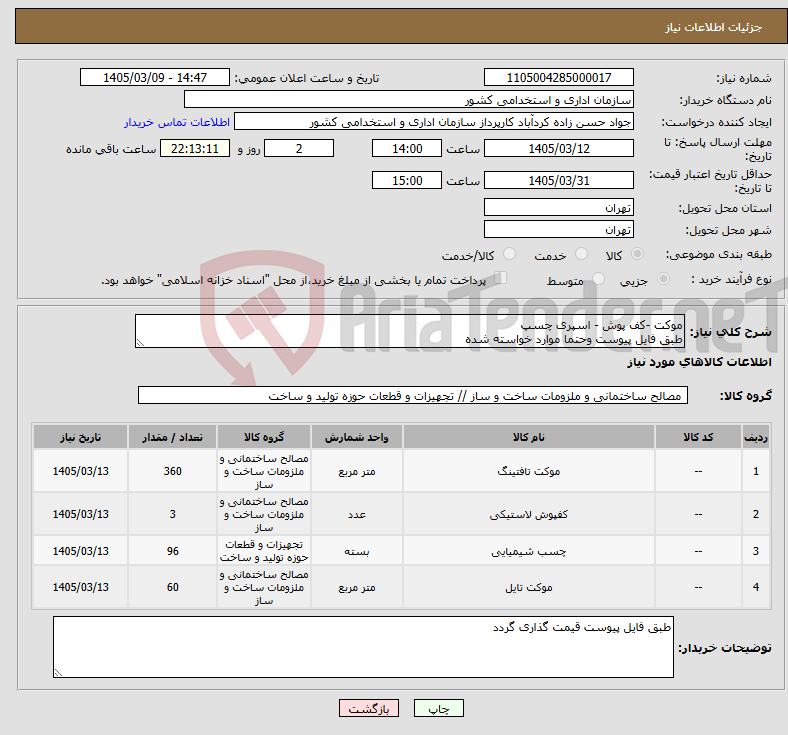Click the delivery province تهران field
The image size is (788, 735).
[x=559, y=207]
